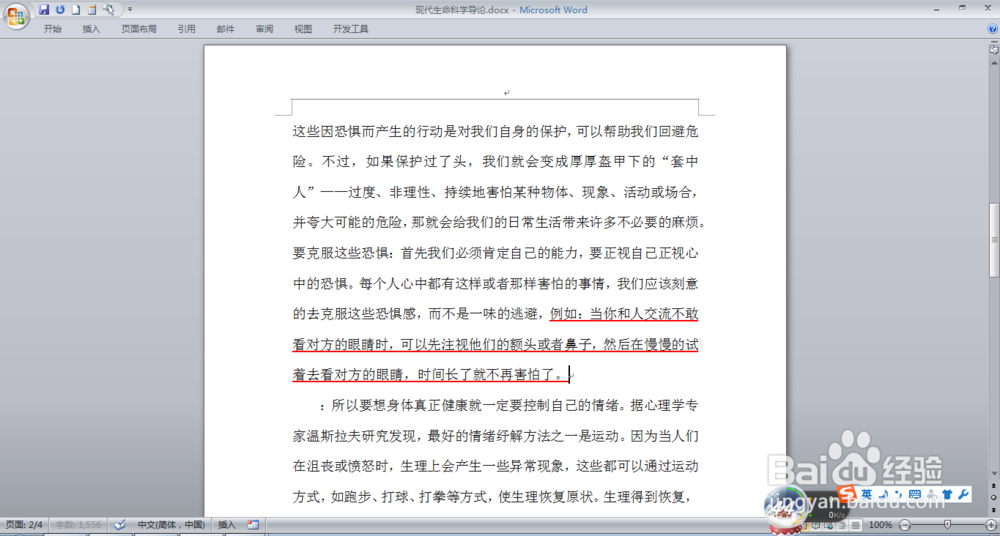Open the 邮件 ribbon tab
Image resolution: width=1000 pixels, height=536 pixels.
click(225, 29)
